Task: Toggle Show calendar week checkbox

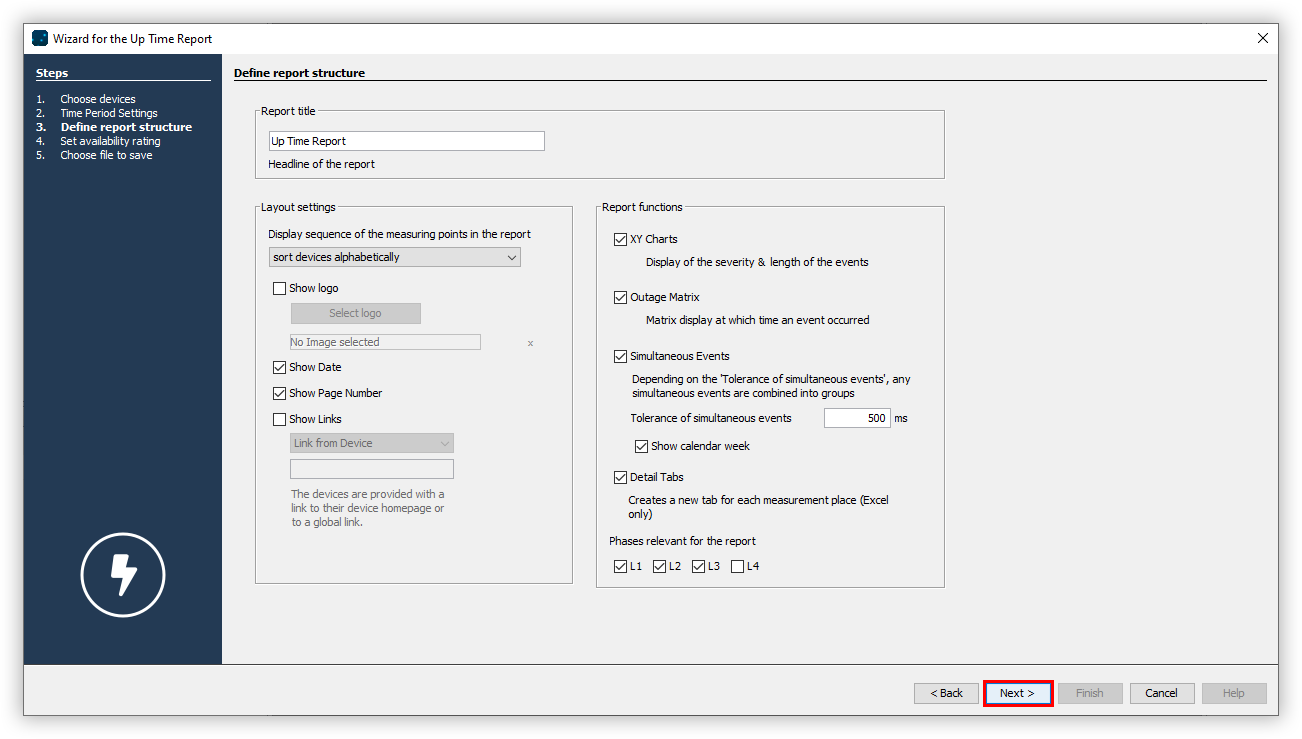Action: coord(642,447)
